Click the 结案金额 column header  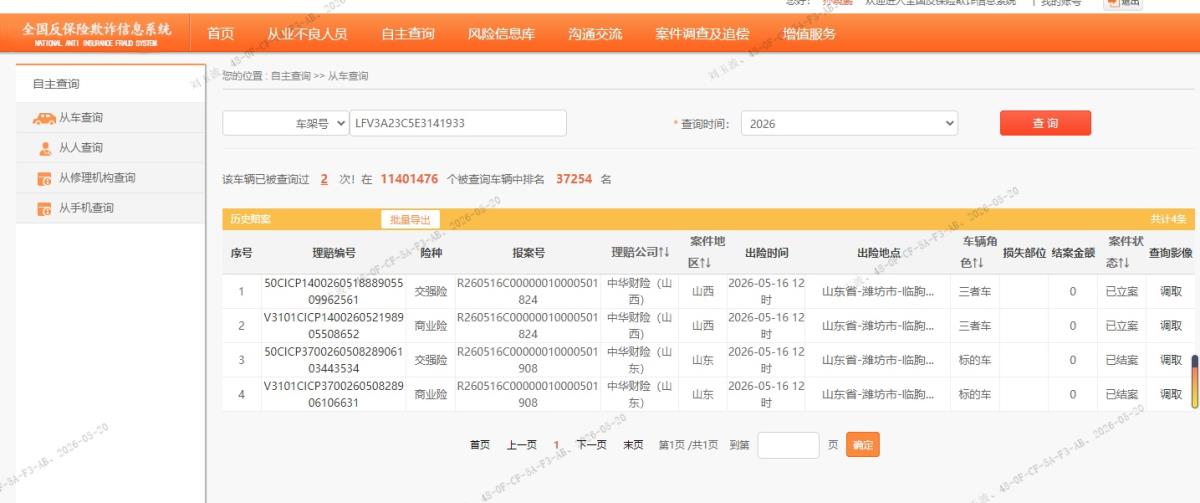tap(1073, 253)
